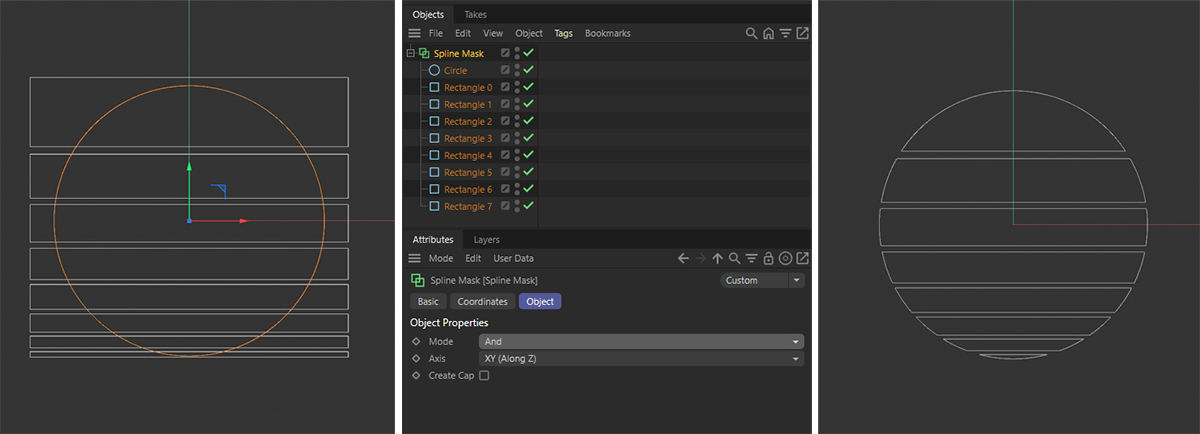This screenshot has width=1200, height=434.
Task: Select the Coordinates button
Action: pos(483,301)
